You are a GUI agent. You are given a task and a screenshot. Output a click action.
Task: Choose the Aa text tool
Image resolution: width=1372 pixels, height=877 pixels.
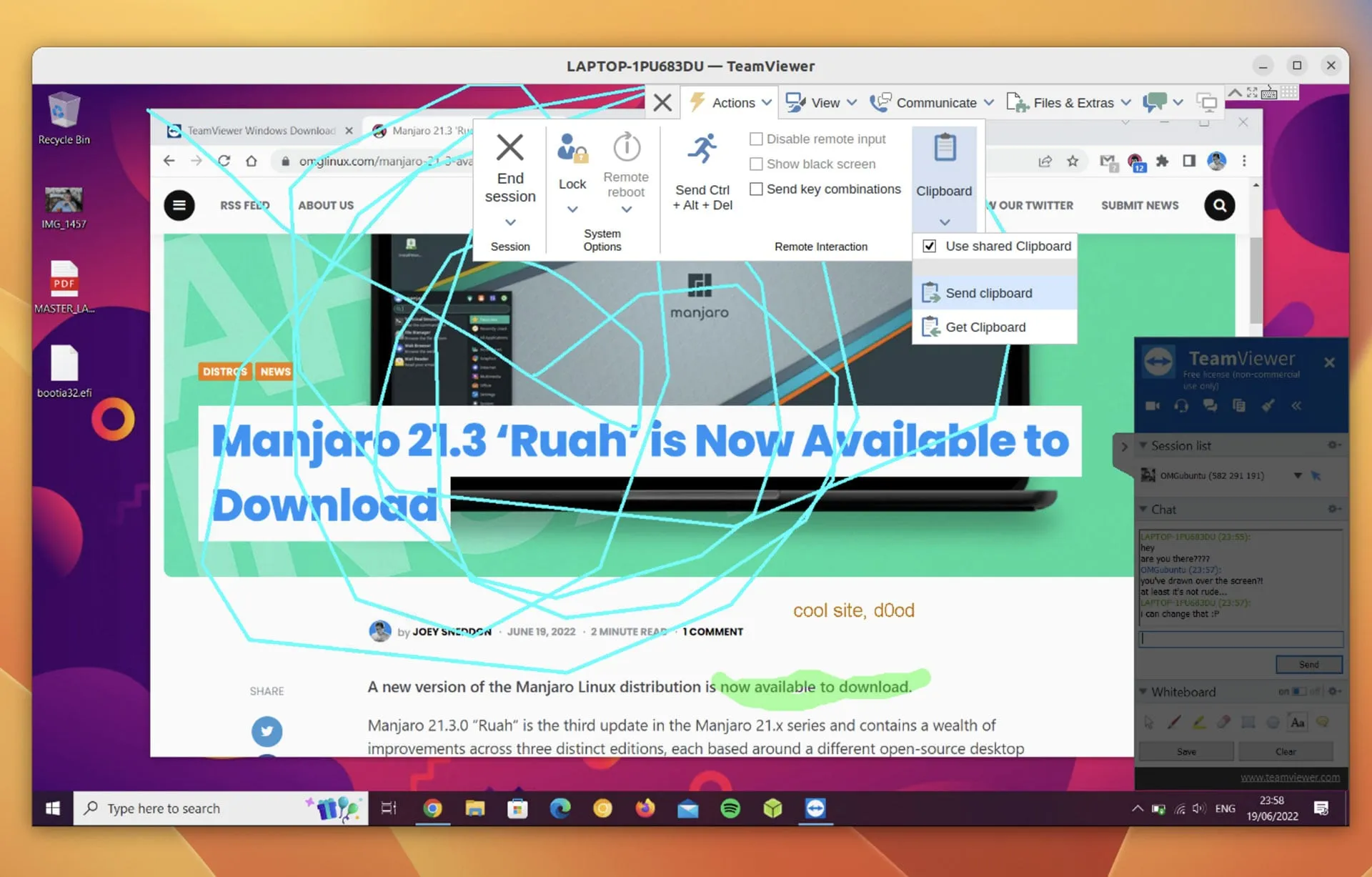1297,723
